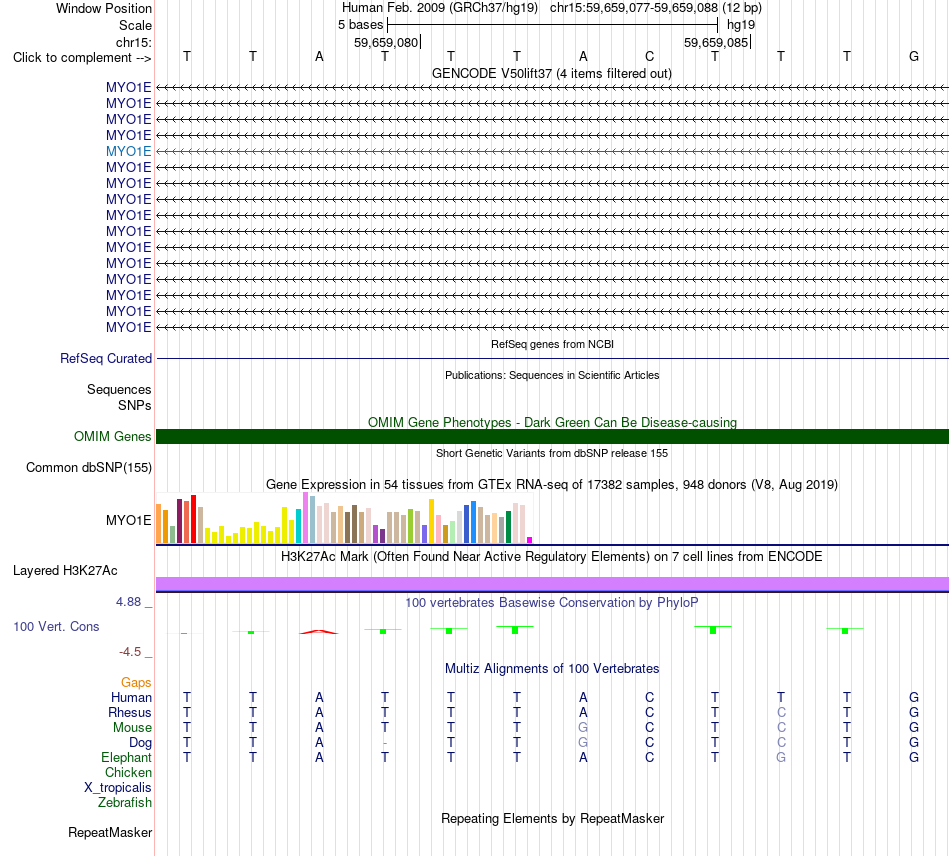Image resolution: width=950 pixels, height=856 pixels.
Task: Open 'Publications: Sequences in Scientific Articles' title
Action: tap(552, 375)
